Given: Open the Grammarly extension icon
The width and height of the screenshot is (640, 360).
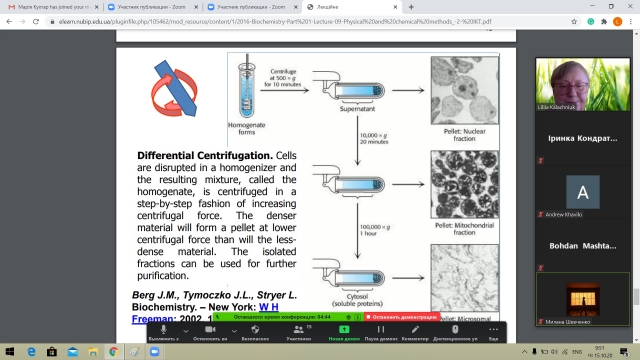Looking at the screenshot, I should [x=591, y=22].
